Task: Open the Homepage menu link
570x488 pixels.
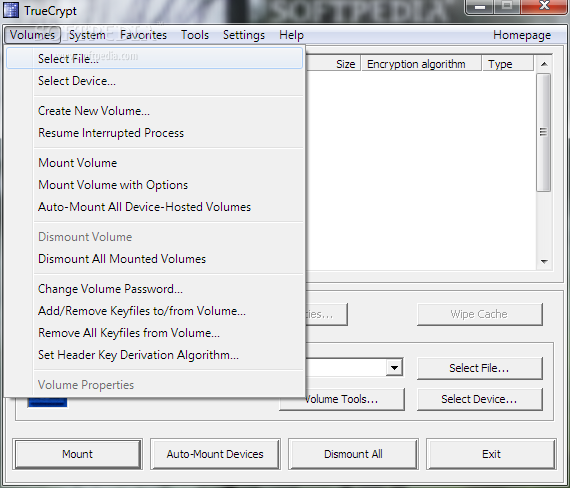Action: pyautogui.click(x=522, y=35)
